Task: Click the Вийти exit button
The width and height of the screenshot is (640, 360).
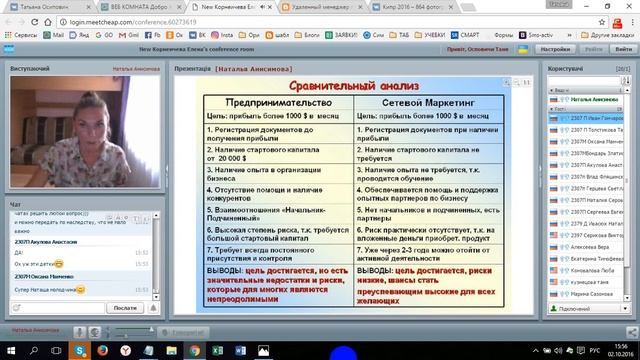Action: (623, 49)
